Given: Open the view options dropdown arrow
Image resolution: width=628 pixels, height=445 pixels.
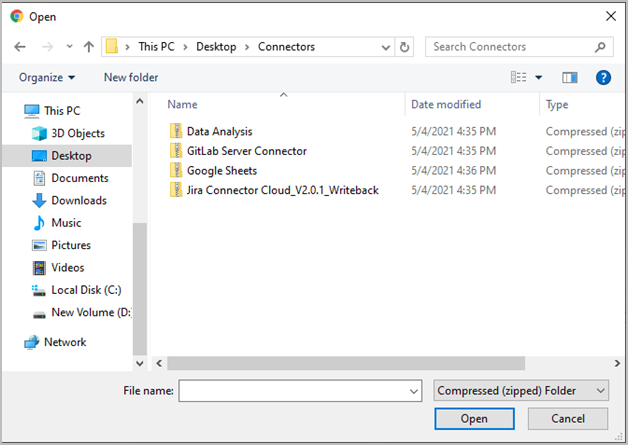Looking at the screenshot, I should click(539, 77).
